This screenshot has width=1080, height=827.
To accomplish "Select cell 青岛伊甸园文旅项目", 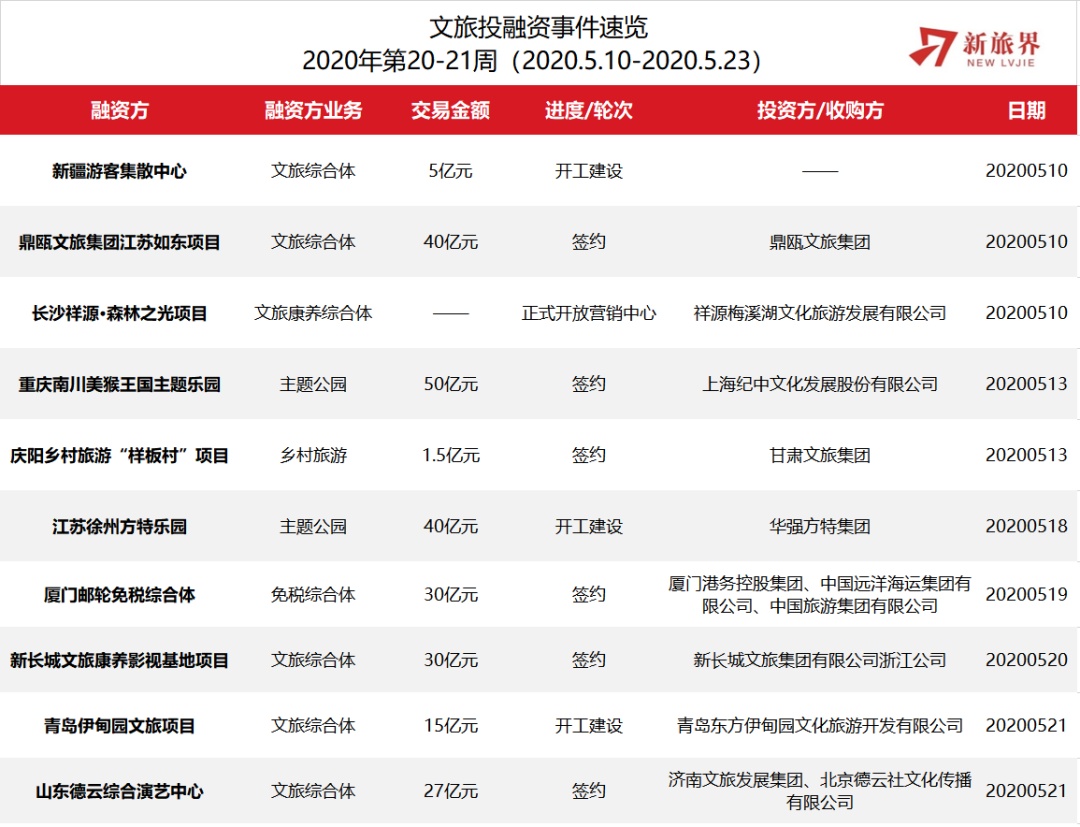I will click(119, 726).
